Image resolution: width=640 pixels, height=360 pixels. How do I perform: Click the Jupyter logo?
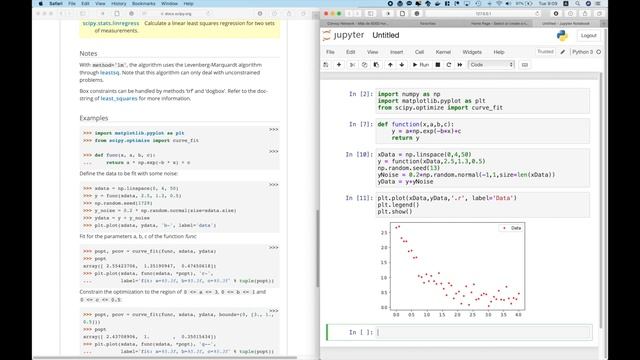click(x=344, y=35)
